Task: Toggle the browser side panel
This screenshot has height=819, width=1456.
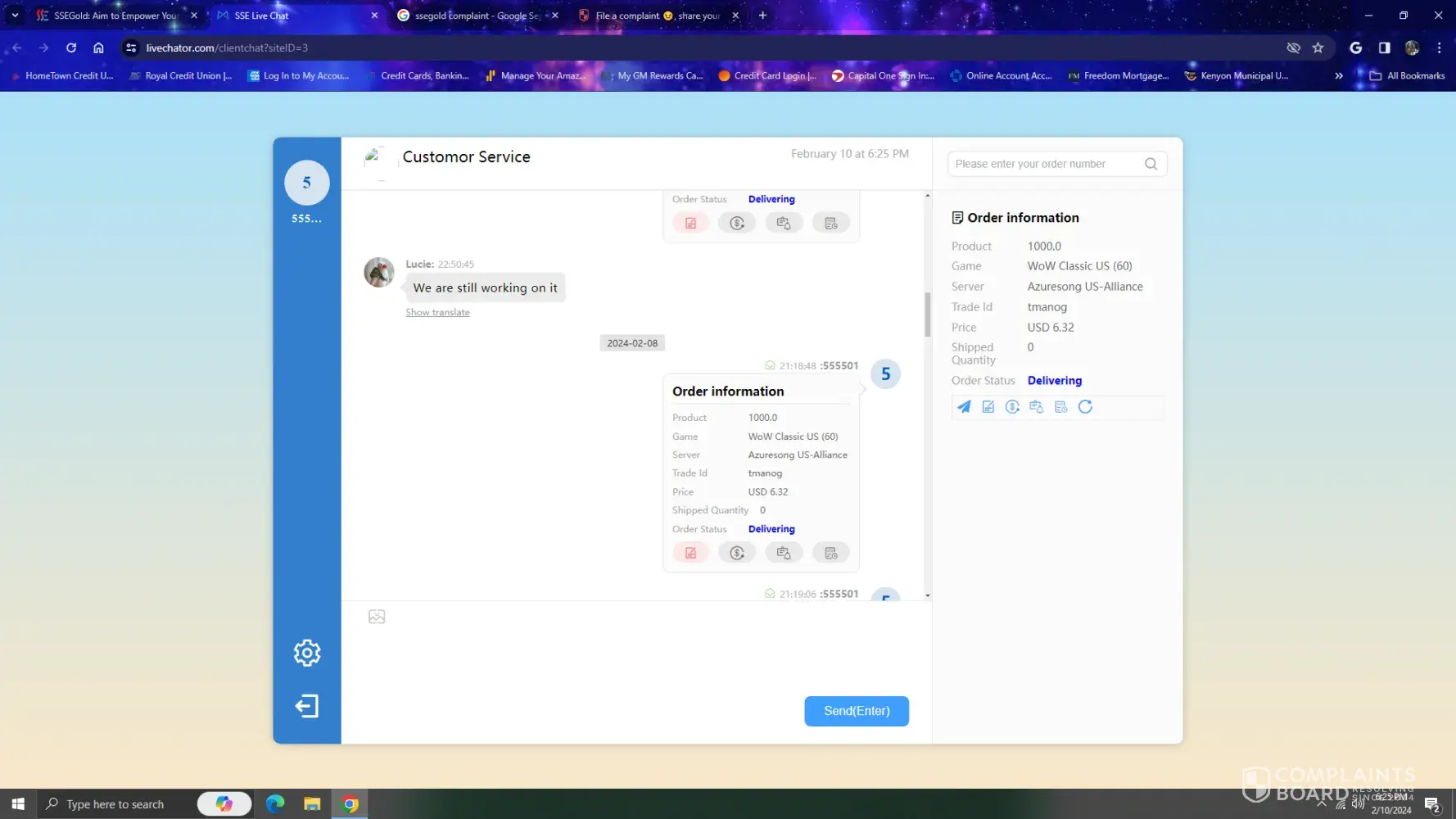Action: point(1384,48)
